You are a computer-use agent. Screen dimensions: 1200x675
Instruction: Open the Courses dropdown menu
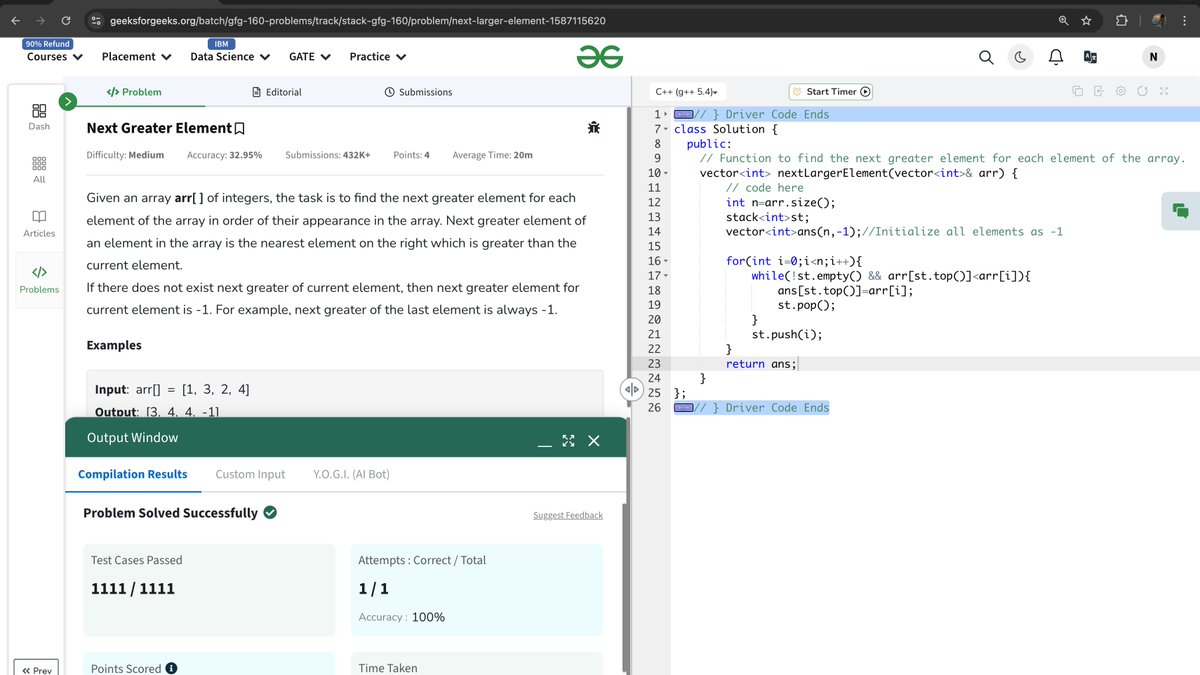coord(55,57)
